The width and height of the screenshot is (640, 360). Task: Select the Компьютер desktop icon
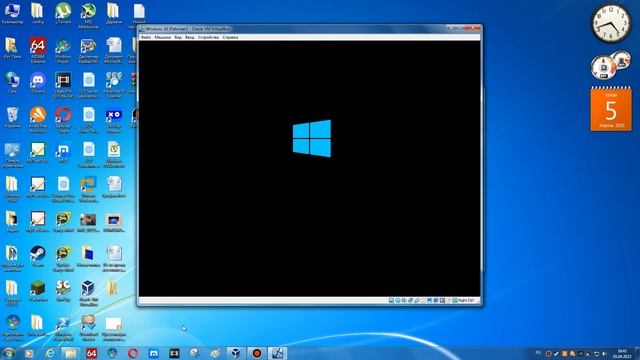click(x=12, y=13)
